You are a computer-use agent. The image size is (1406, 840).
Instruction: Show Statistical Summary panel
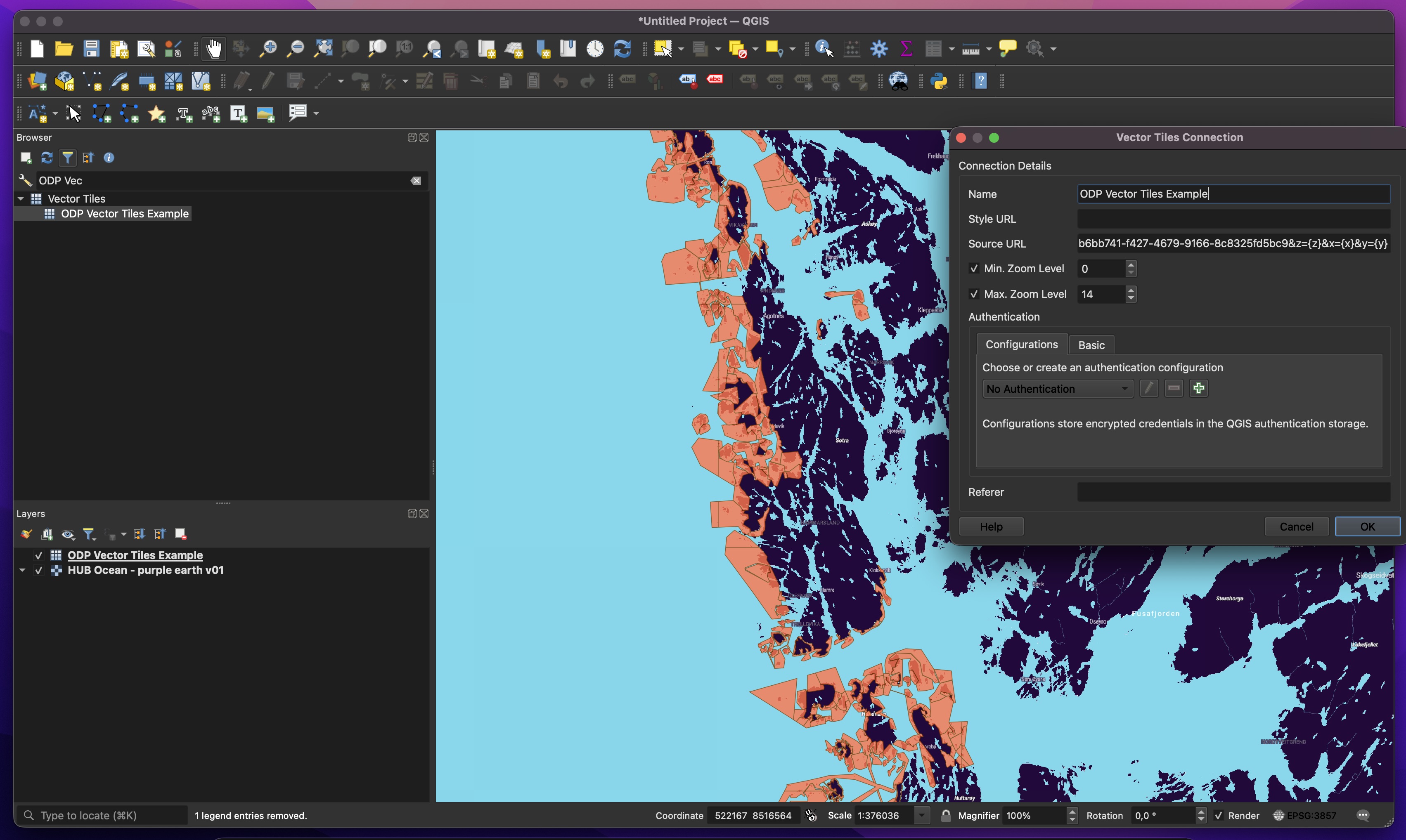coord(906,49)
